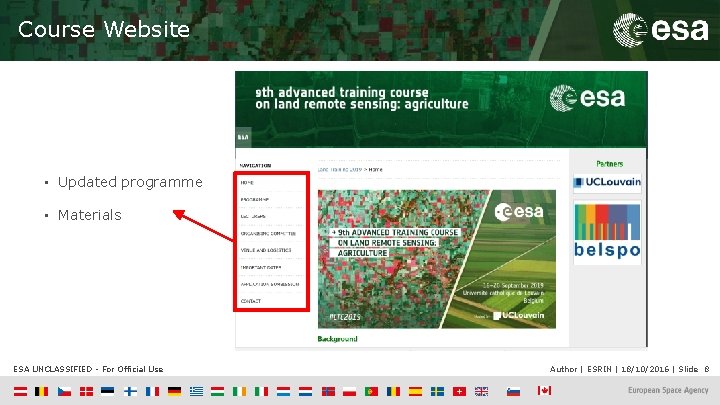The height and width of the screenshot is (405, 720).
Task: Open the Organising Committee navigation item
Action: [268, 233]
